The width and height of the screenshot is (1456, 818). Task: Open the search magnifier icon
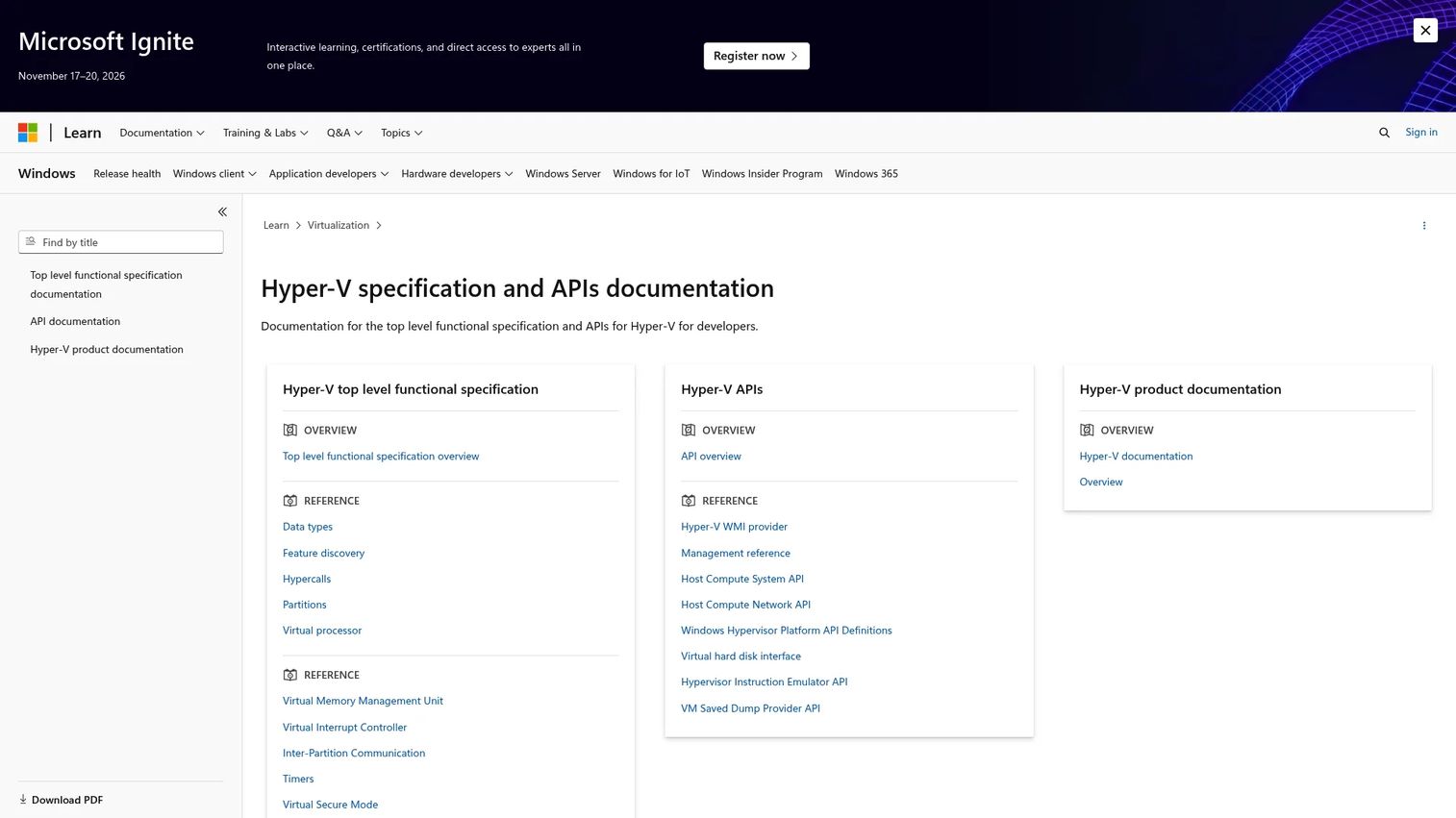pos(1384,133)
